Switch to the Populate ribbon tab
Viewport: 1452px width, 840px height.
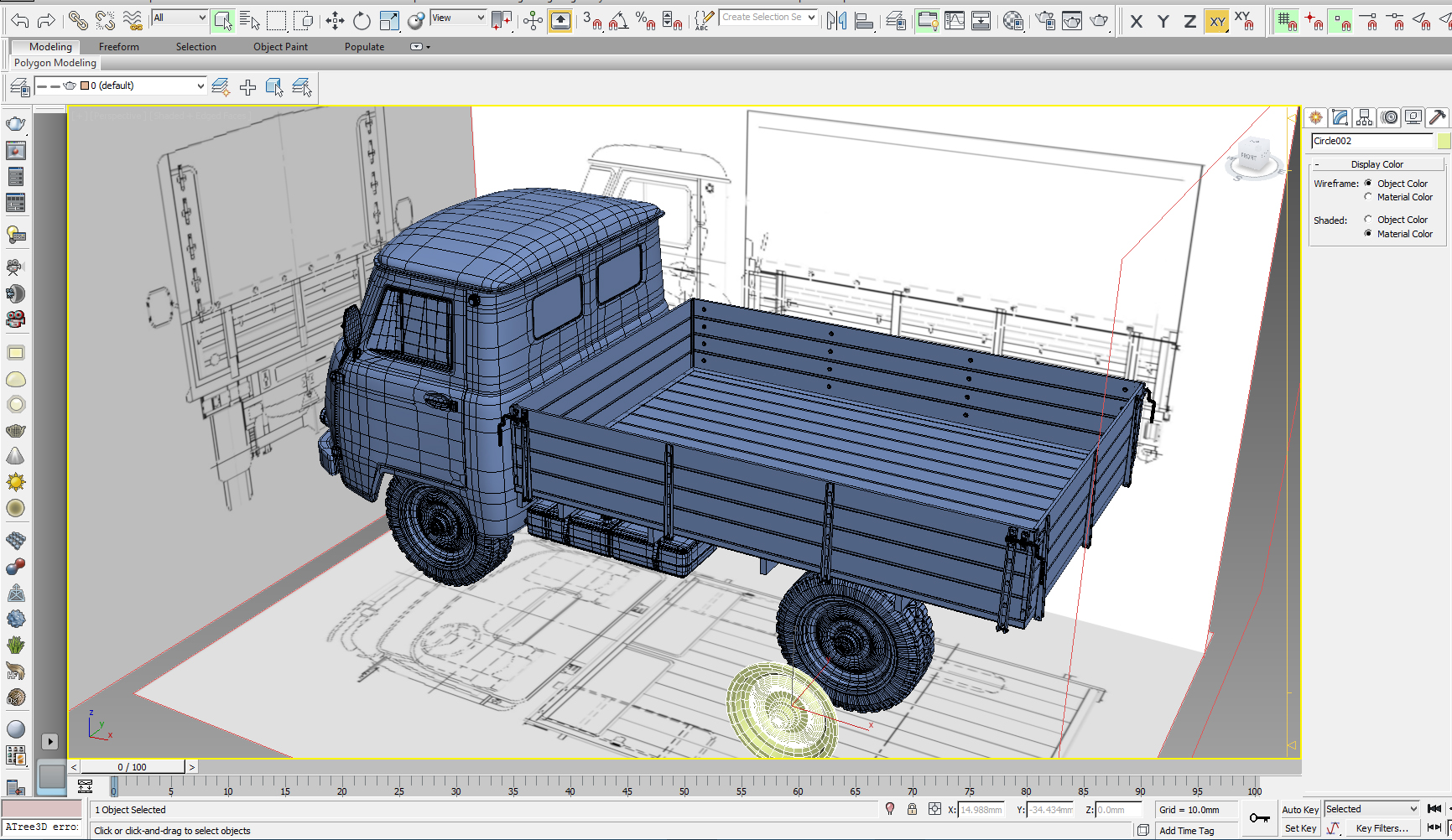[365, 47]
